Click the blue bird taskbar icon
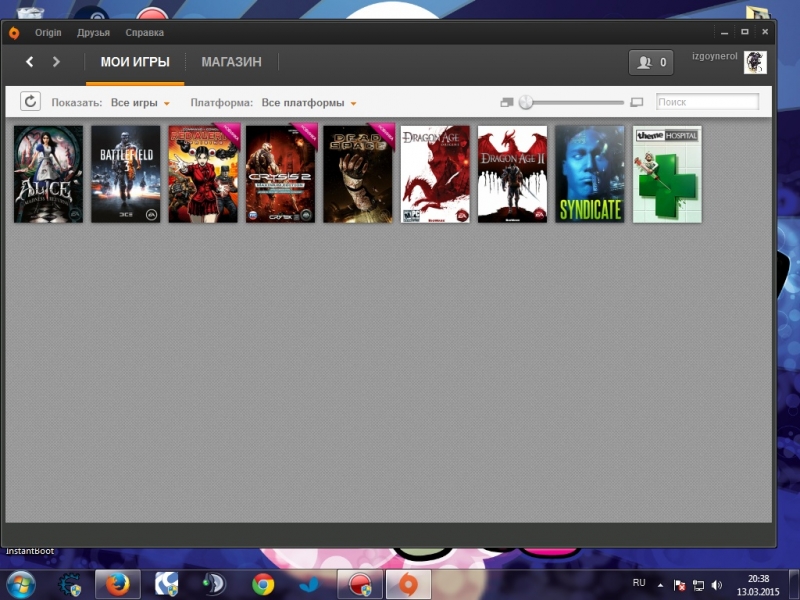The height and width of the screenshot is (600, 800). click(x=309, y=584)
